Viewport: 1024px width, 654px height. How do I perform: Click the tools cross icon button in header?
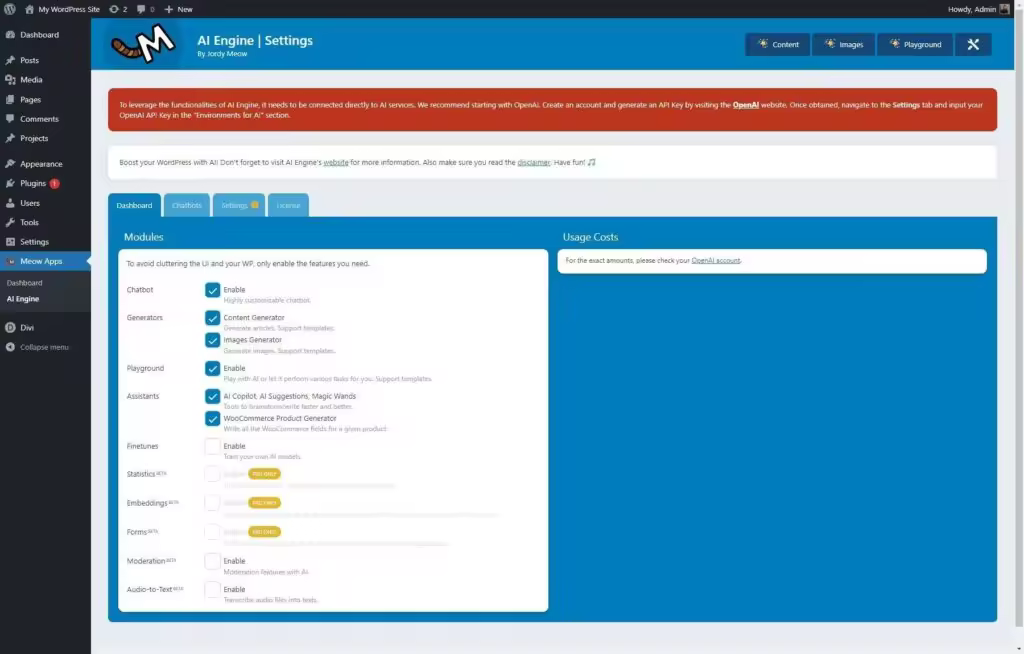(x=973, y=44)
